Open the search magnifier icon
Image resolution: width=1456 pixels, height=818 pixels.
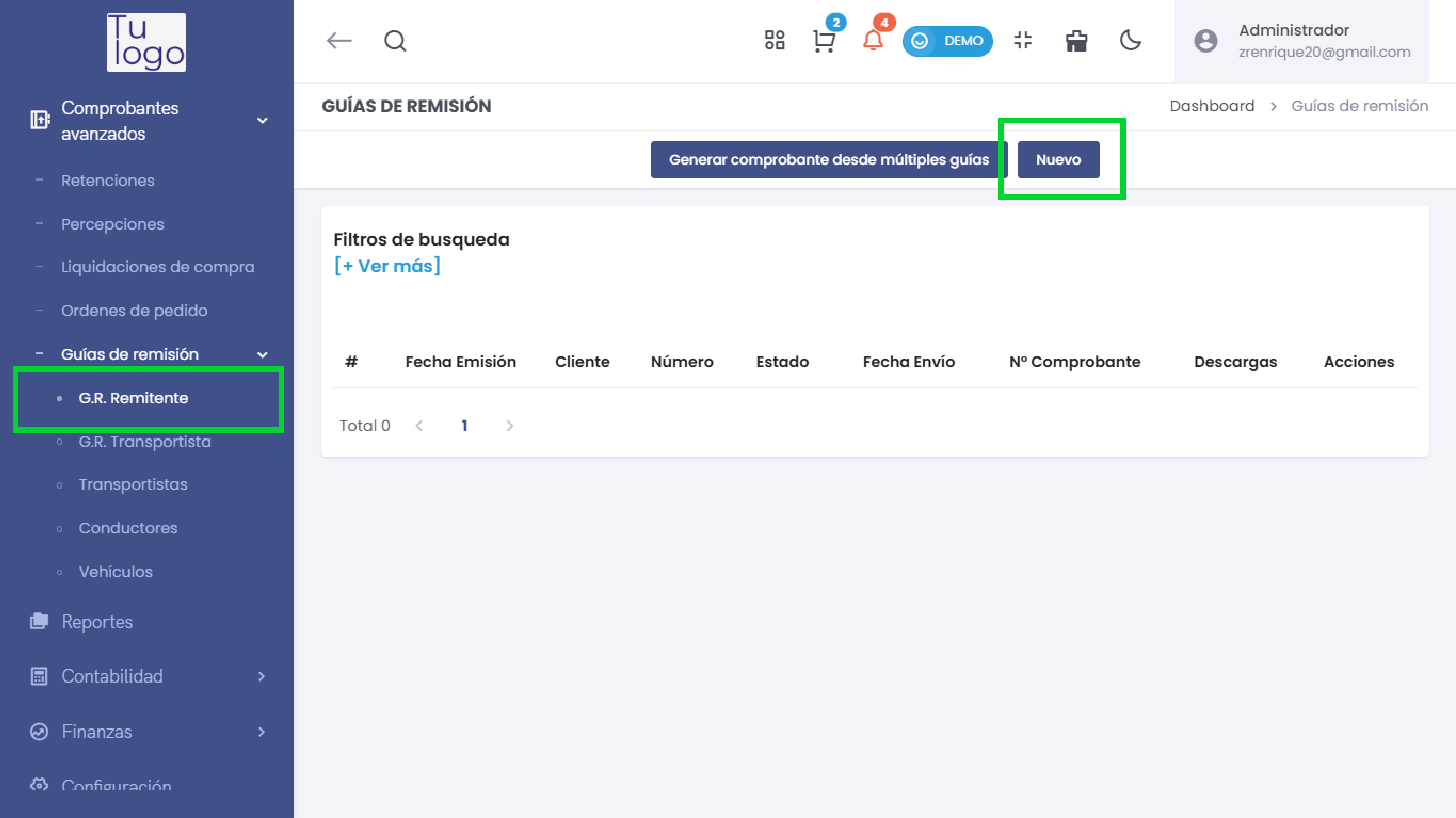(x=395, y=41)
